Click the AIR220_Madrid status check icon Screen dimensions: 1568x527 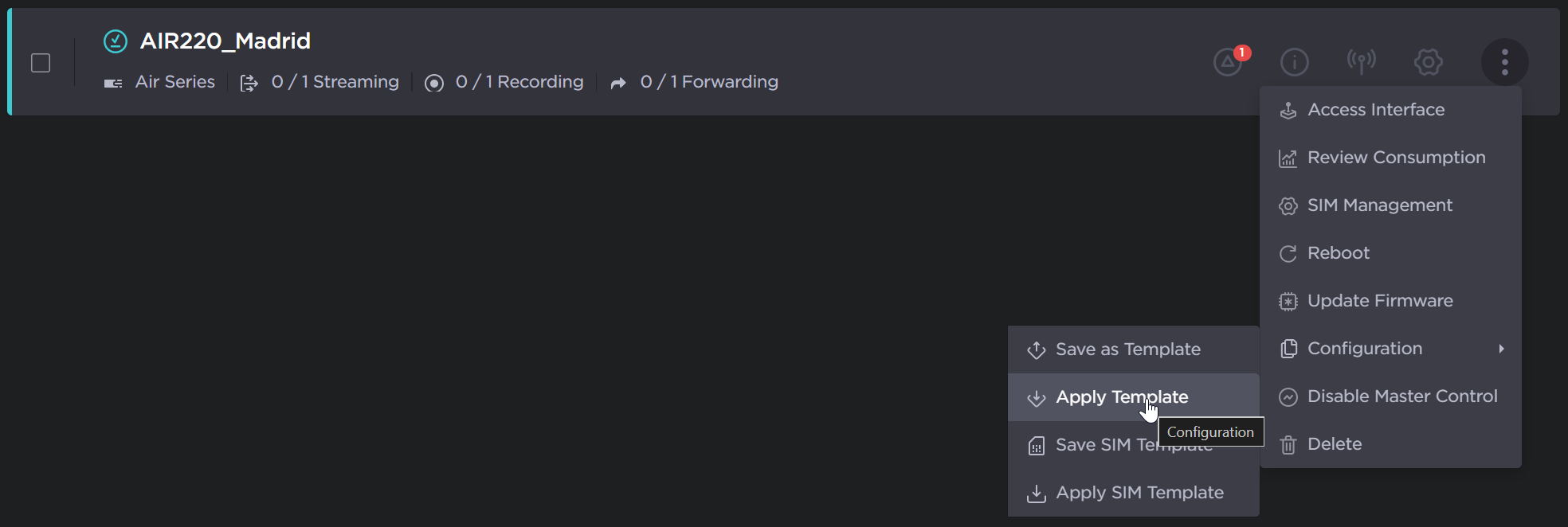point(116,41)
